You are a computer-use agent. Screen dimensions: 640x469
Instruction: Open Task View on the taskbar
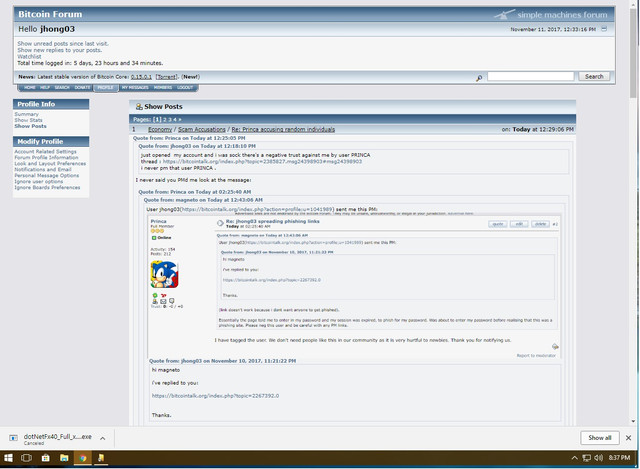[27, 458]
